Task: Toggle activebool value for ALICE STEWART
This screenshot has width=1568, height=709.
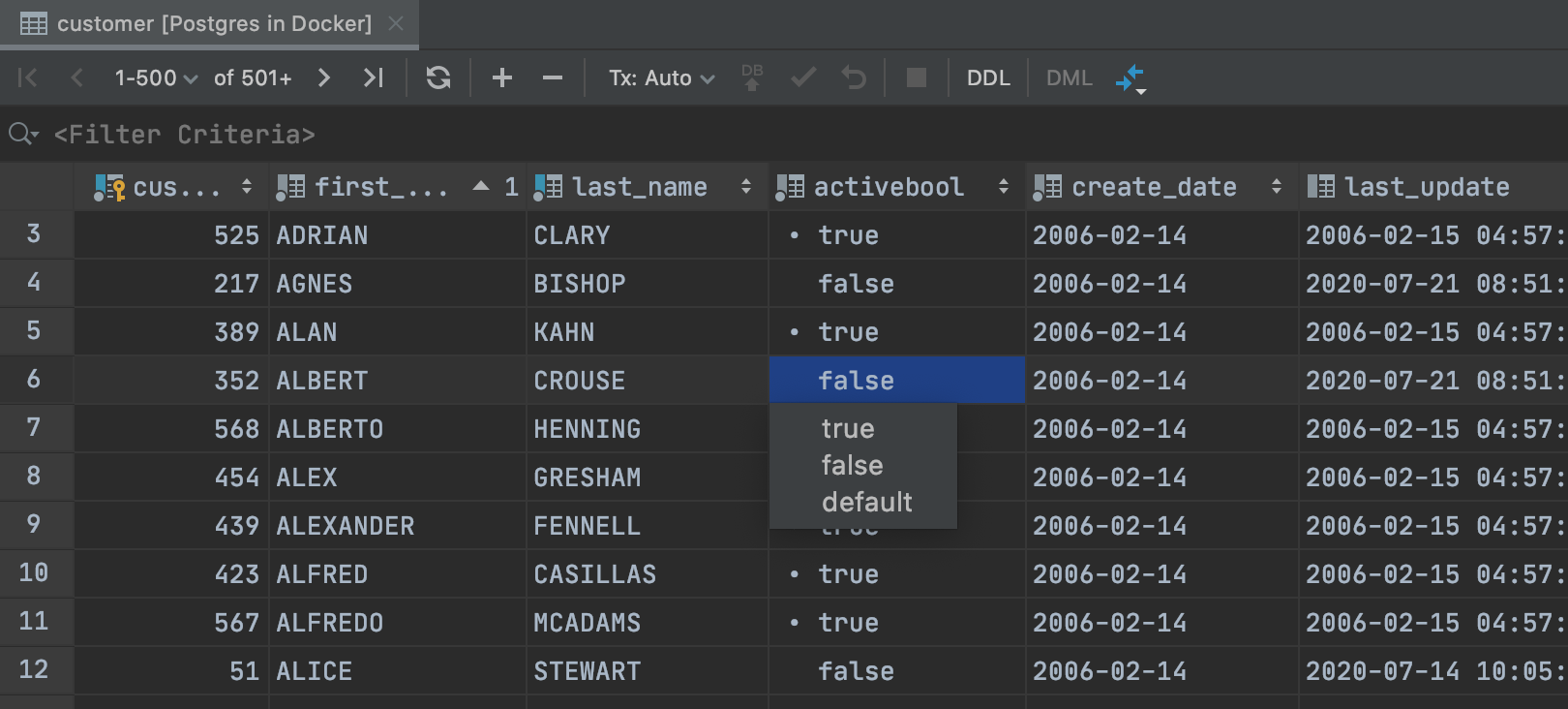Action: 856,671
